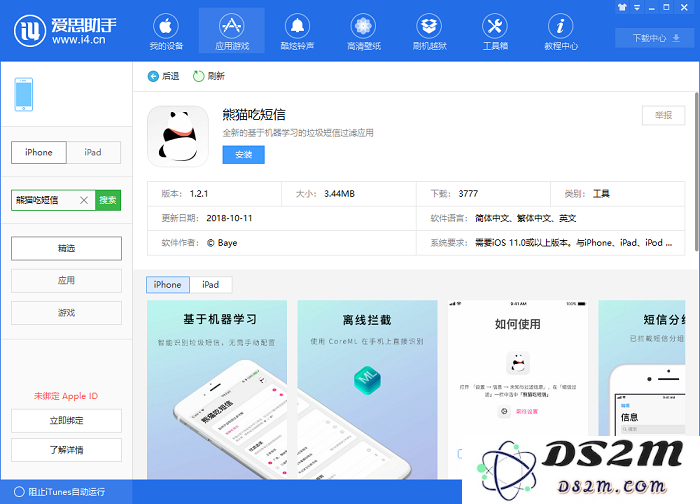This screenshot has height=504, width=700.
Task: Switch screenshots to iPhone tab
Action: (167, 284)
